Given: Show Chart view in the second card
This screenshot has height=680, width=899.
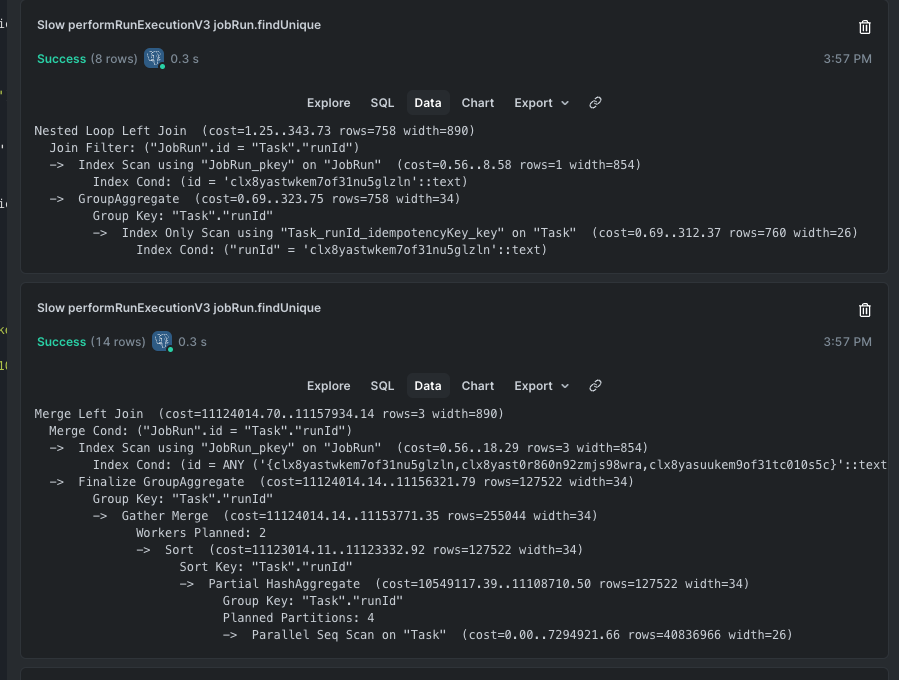Looking at the screenshot, I should [x=478, y=386].
